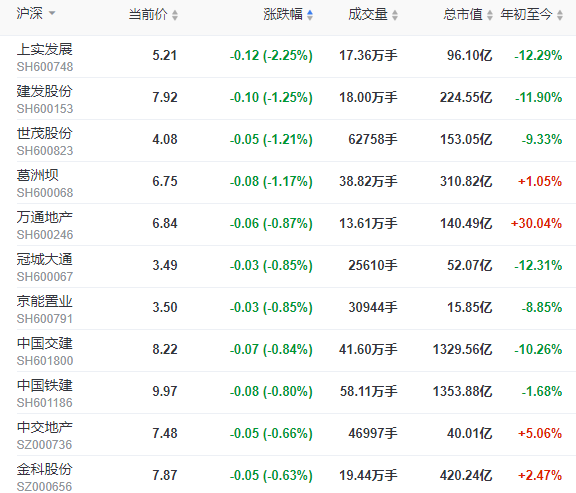Viewport: 576px width, 493px height.
Task: Sort by 涨跌幅 sort arrows
Action: 310,15
